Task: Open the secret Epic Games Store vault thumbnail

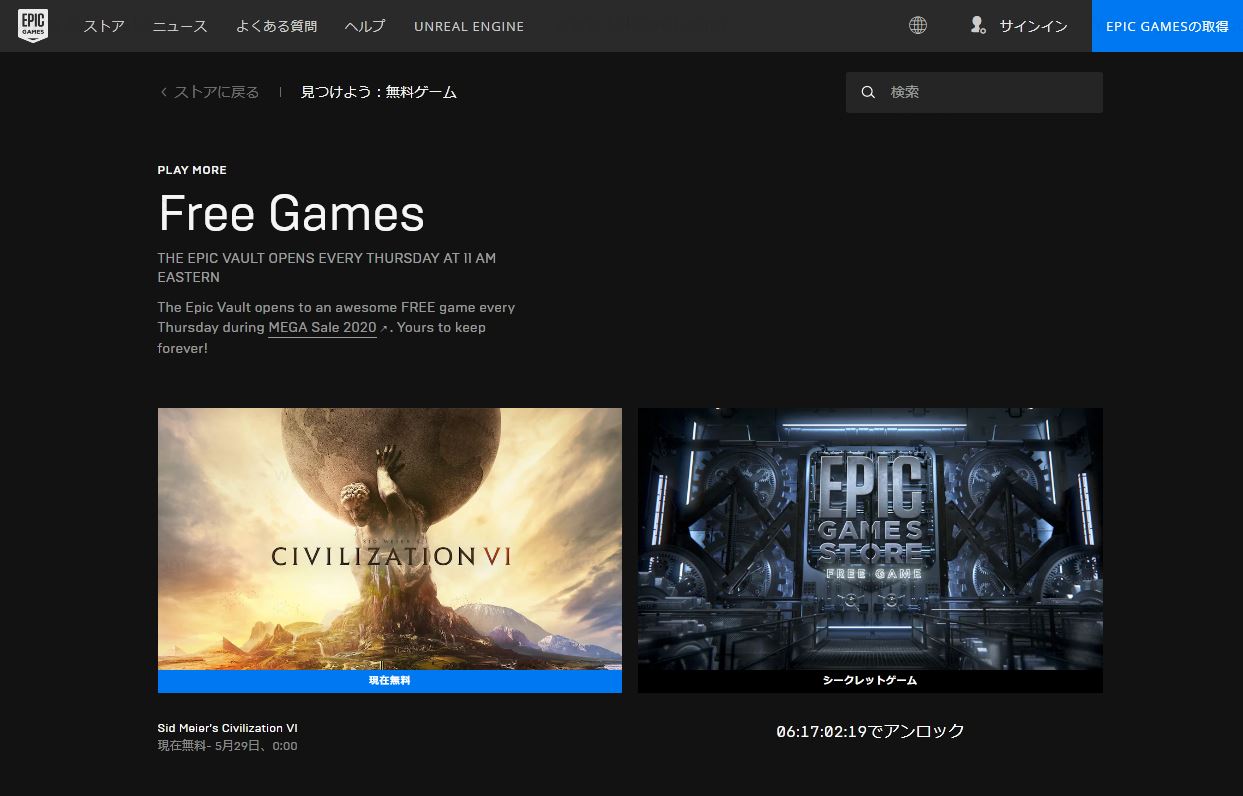Action: [x=870, y=539]
